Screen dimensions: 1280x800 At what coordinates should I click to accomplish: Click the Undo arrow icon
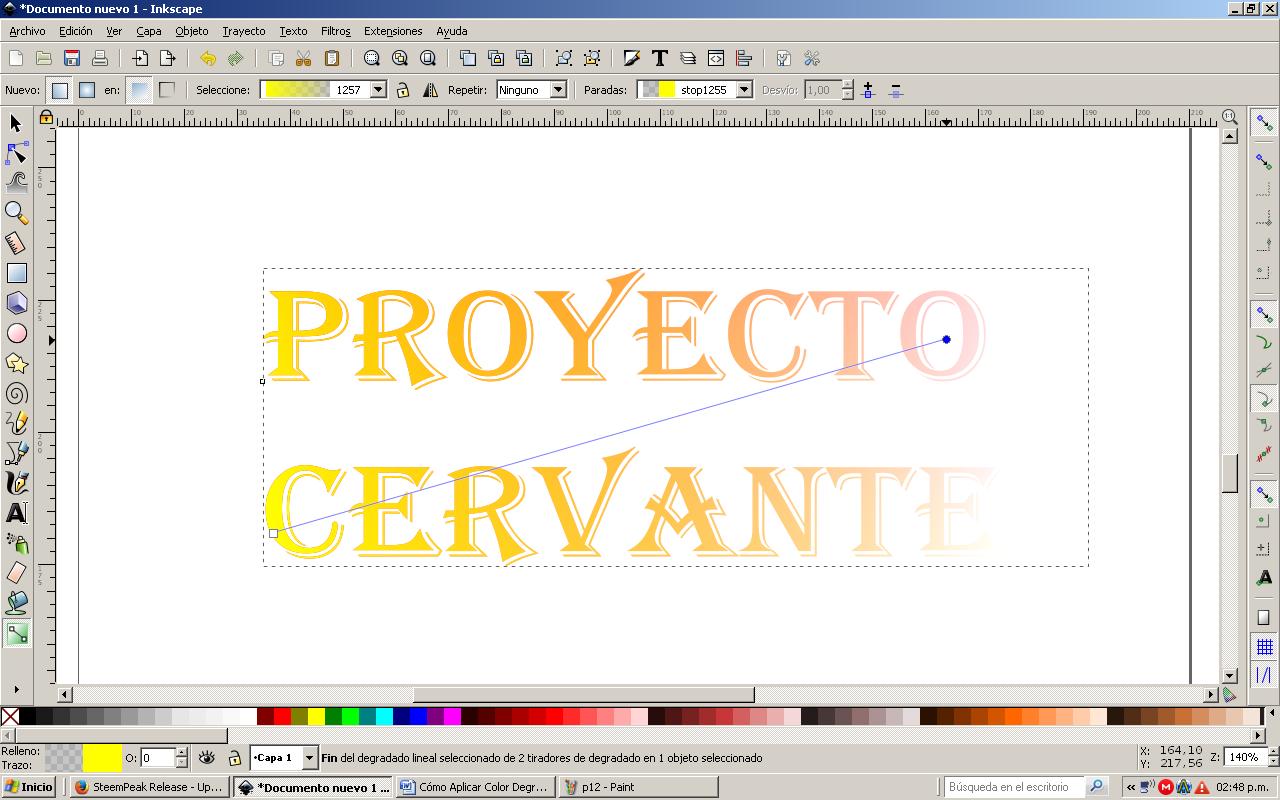(208, 58)
